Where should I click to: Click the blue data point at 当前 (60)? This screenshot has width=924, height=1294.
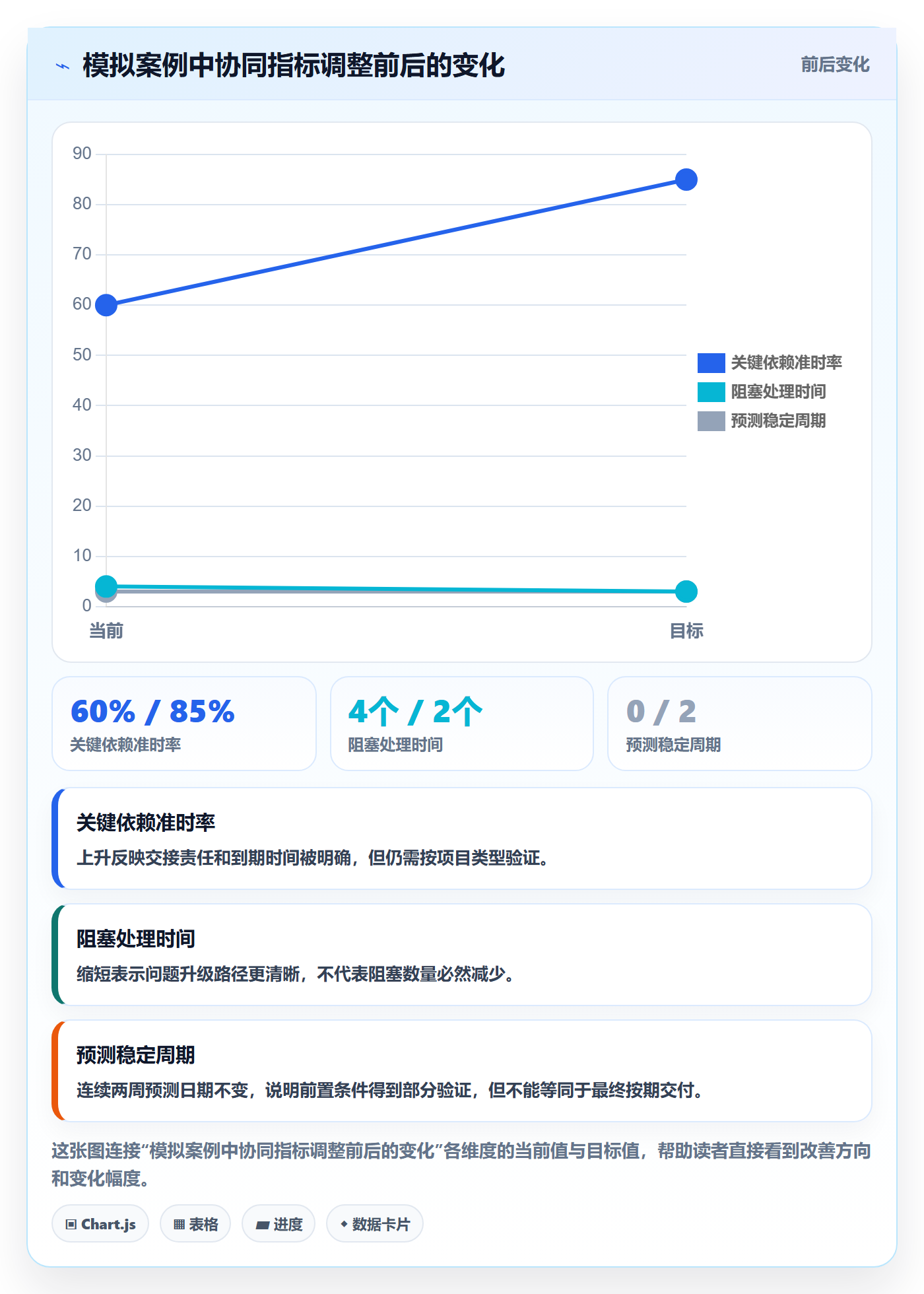106,305
